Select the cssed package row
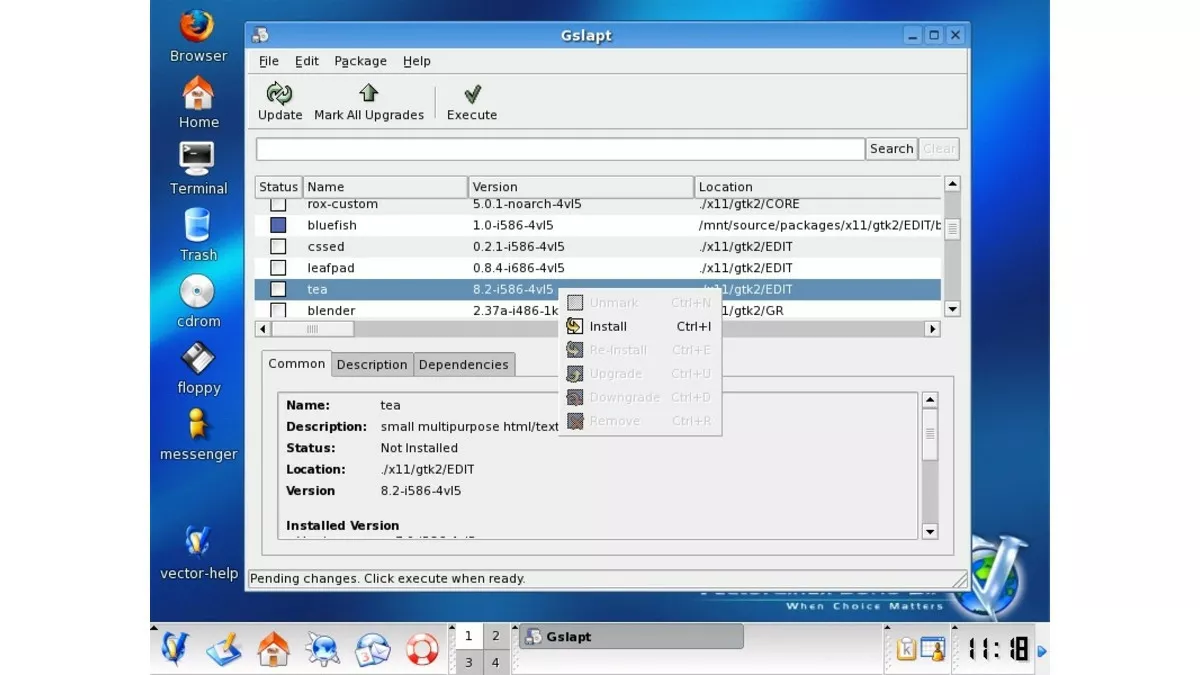The width and height of the screenshot is (1200, 675). [598, 246]
